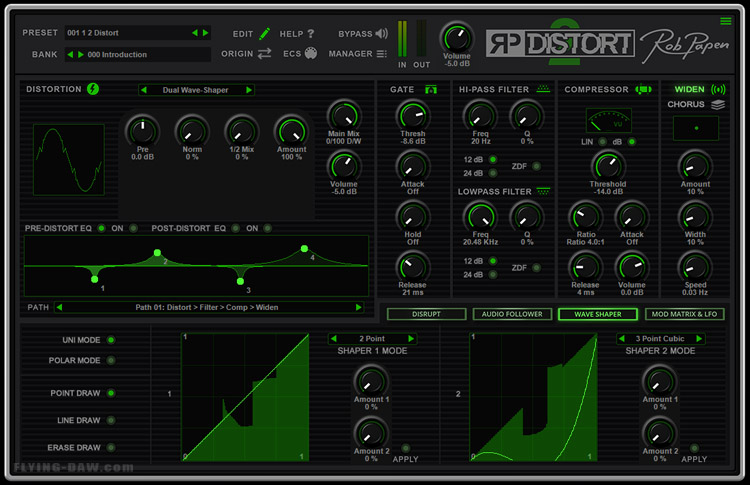Go to next bank arrow
The image size is (750, 485).
pyautogui.click(x=81, y=55)
